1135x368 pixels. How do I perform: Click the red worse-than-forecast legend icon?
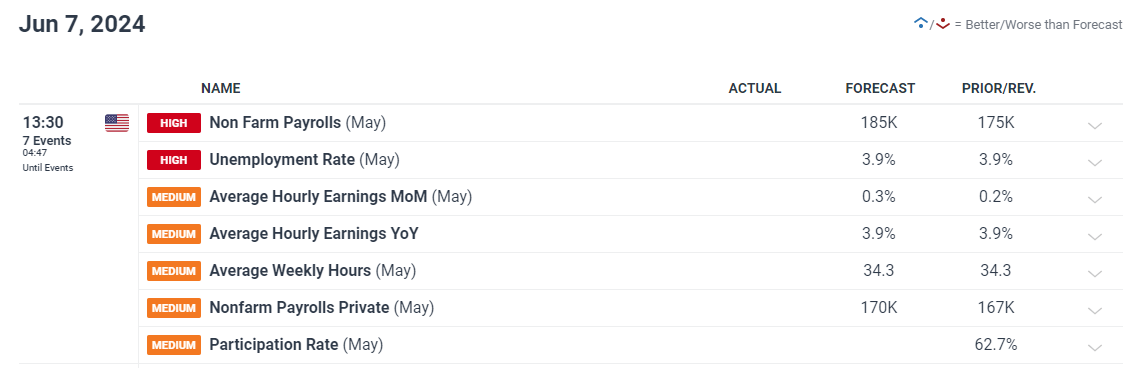(x=942, y=24)
